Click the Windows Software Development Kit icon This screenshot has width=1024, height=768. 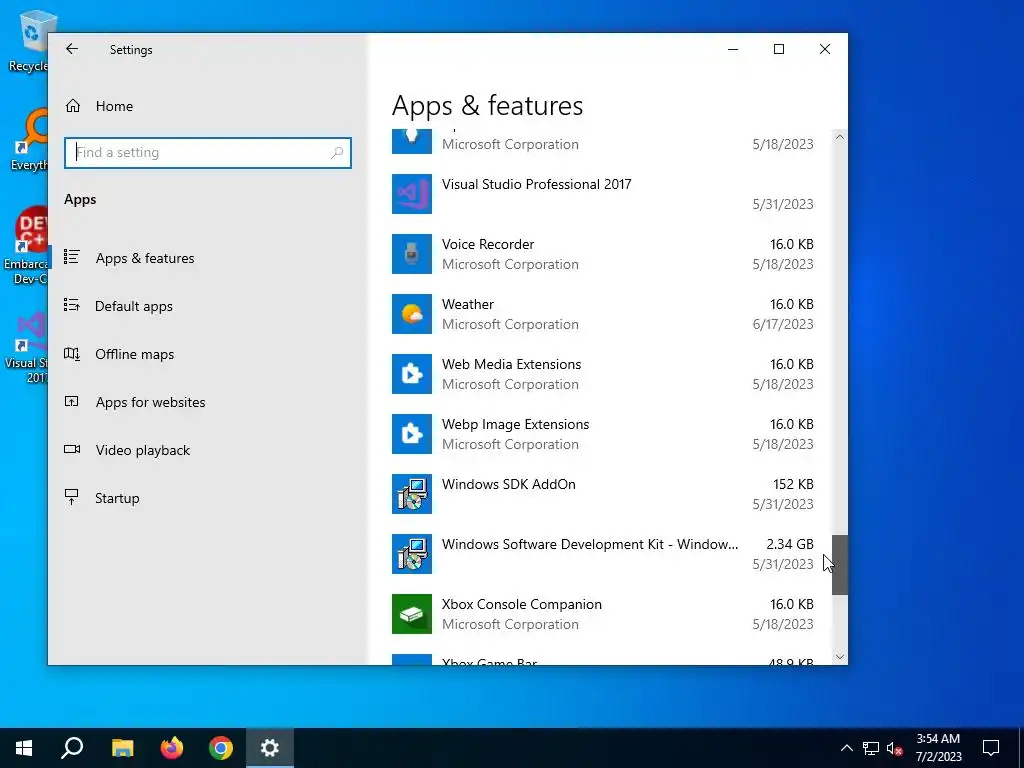(x=411, y=554)
